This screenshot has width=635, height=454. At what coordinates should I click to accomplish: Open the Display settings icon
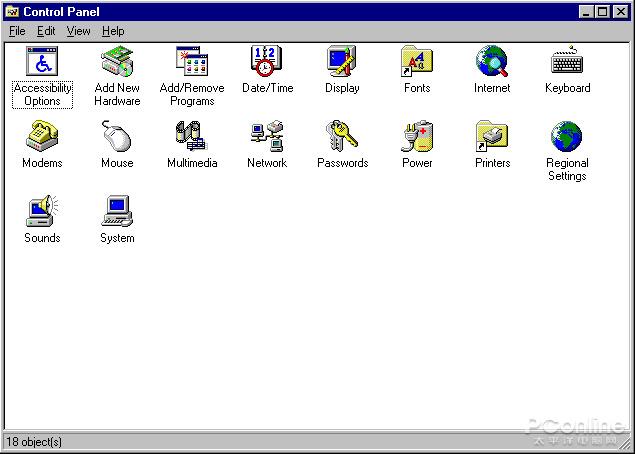click(x=342, y=62)
